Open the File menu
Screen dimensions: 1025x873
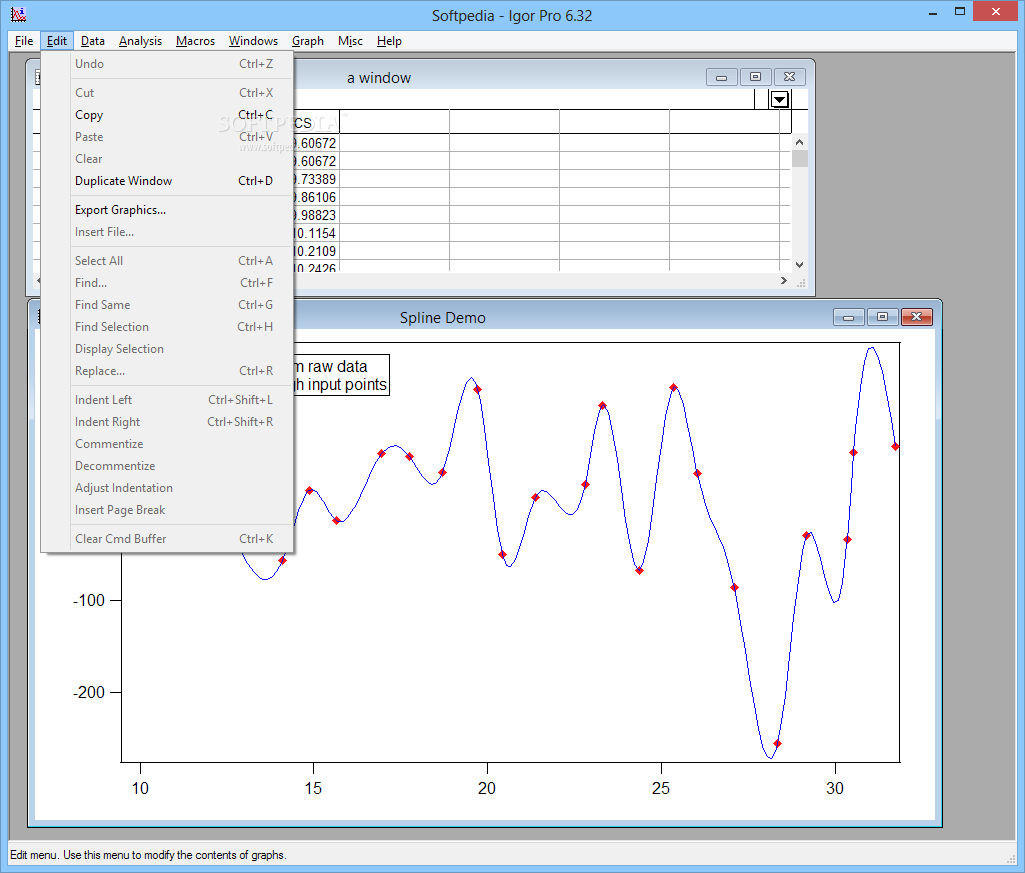(24, 41)
